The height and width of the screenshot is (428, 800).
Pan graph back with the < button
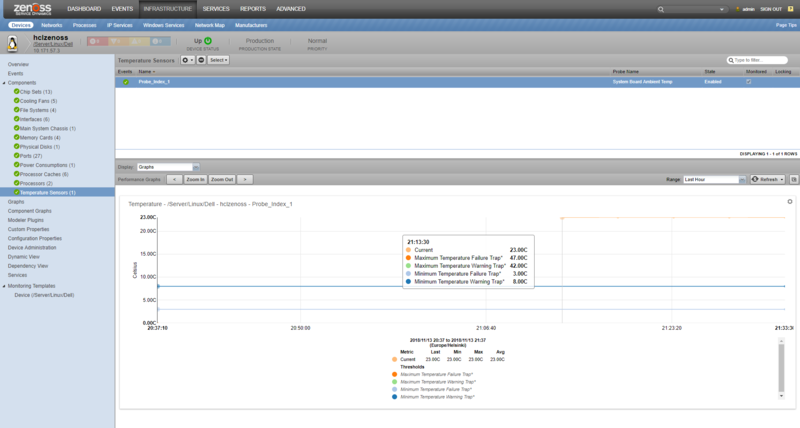tap(174, 180)
